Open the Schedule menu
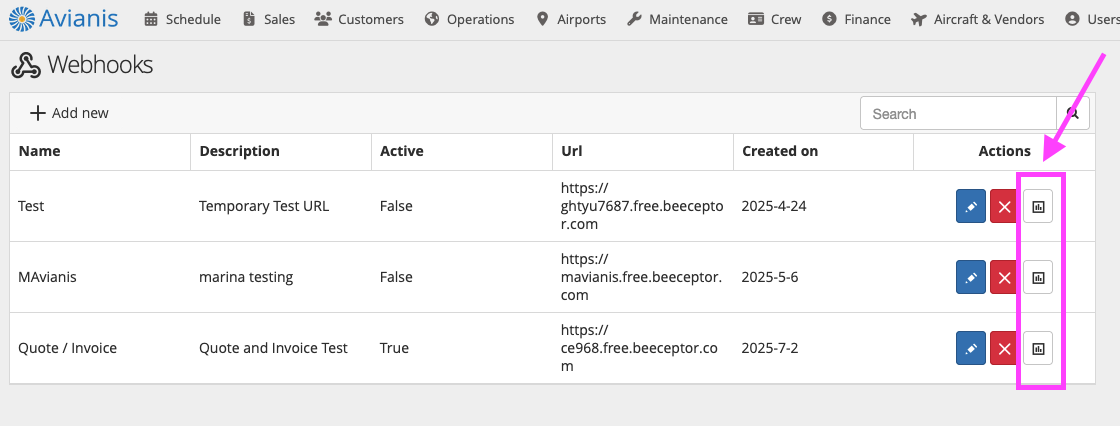This screenshot has width=1120, height=426. coord(182,19)
